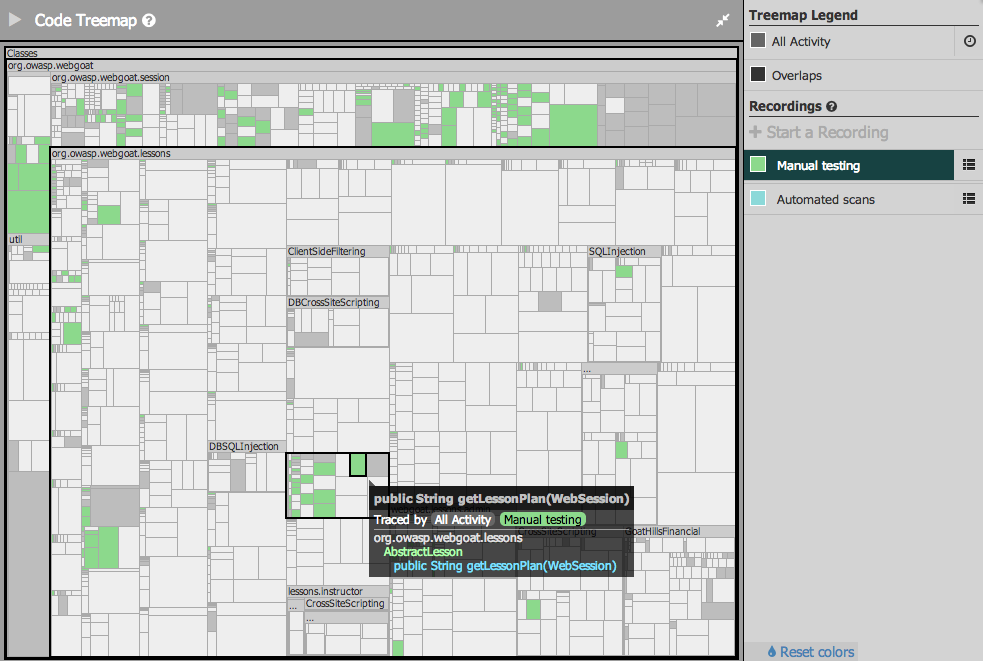Select the Automated scans recording
This screenshot has height=661, width=983.
(x=825, y=199)
